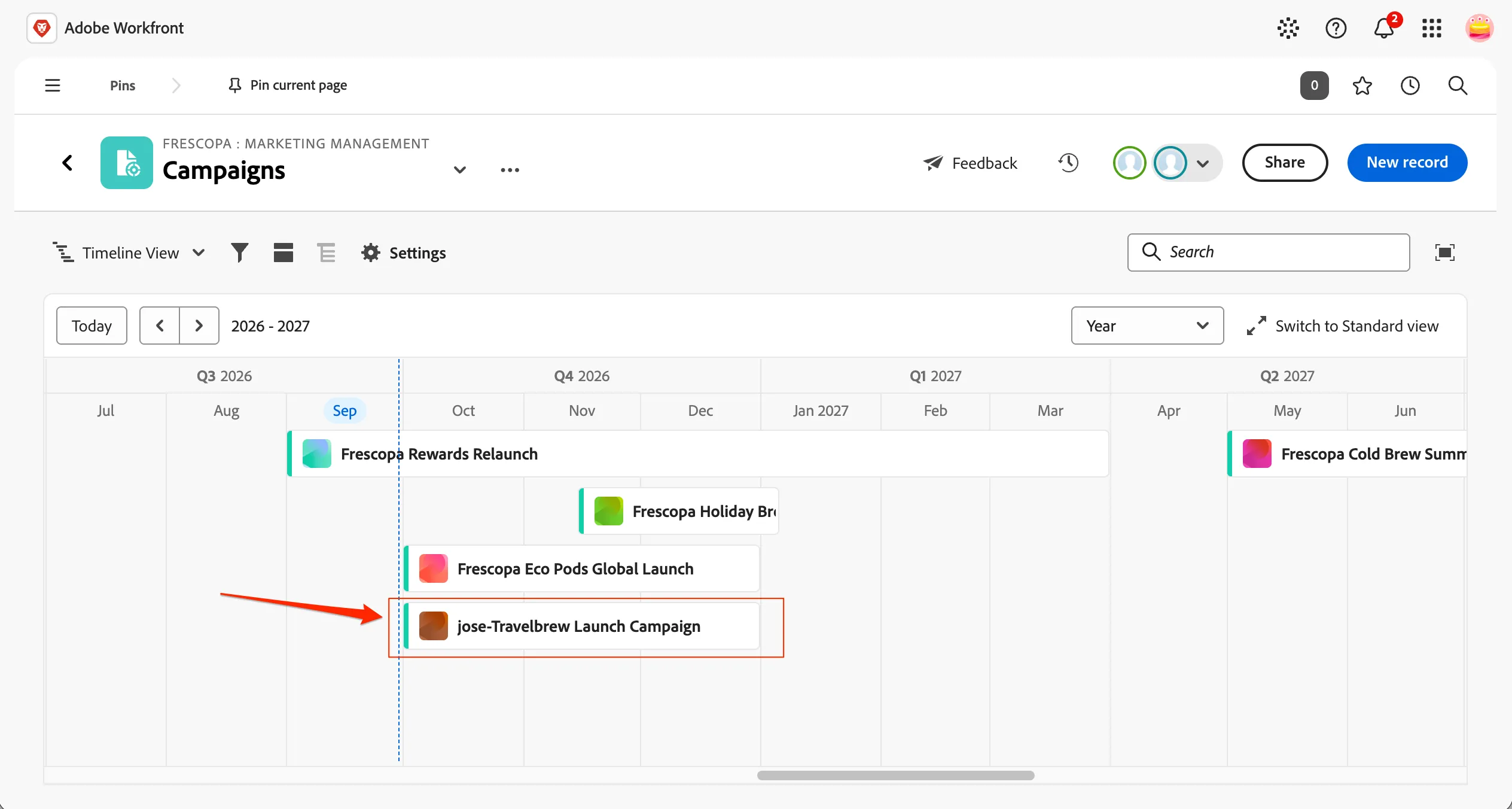Screen dimensions: 1512x809
Task: Open the version history icon
Action: pyautogui.click(x=1068, y=163)
